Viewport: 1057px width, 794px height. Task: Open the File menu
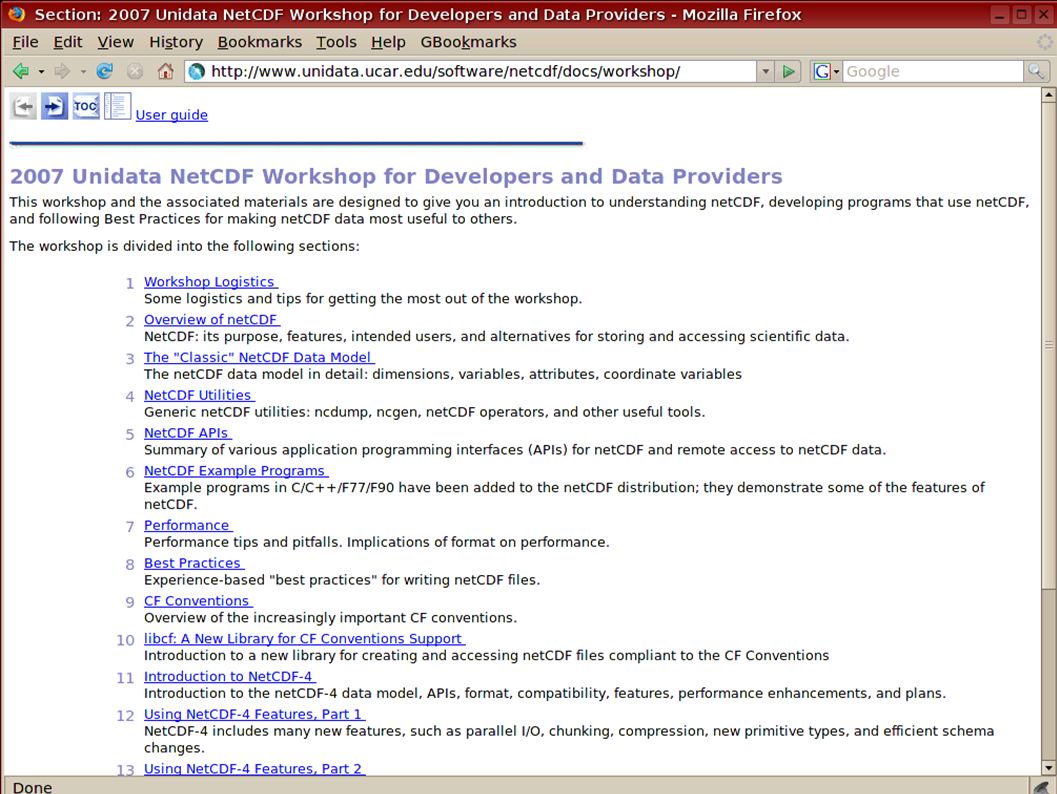tap(25, 42)
